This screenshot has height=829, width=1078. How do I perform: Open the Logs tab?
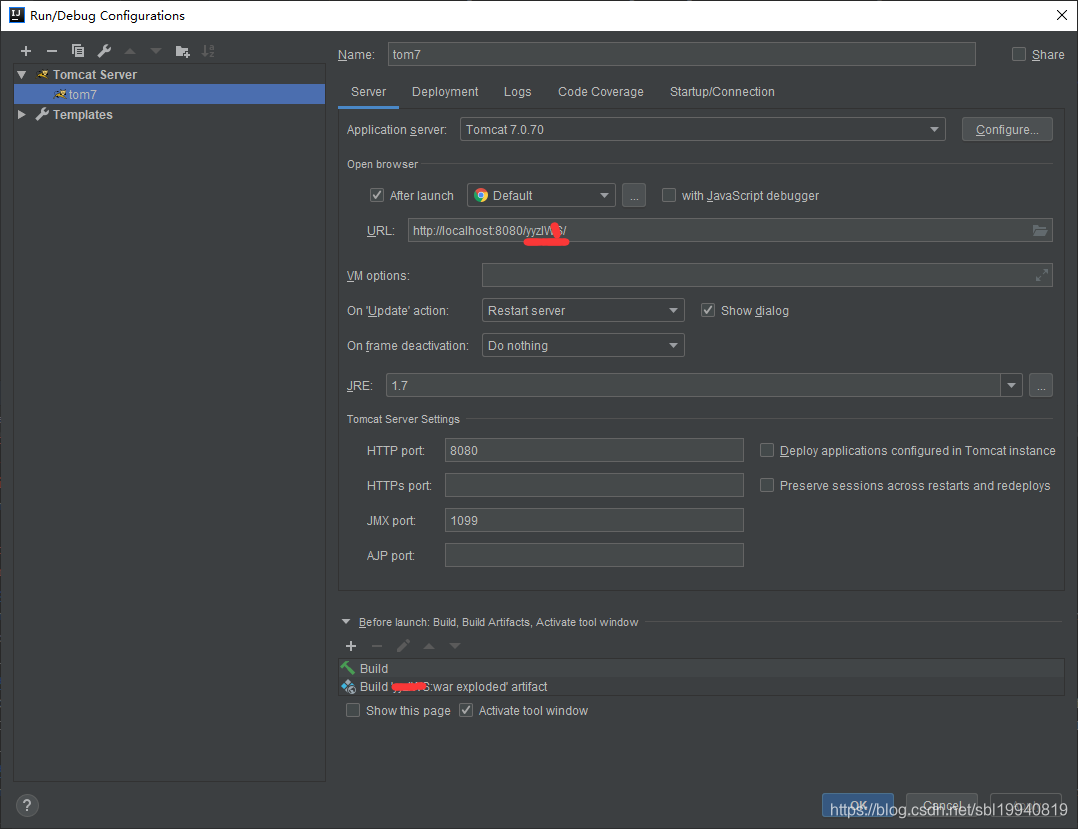point(517,92)
